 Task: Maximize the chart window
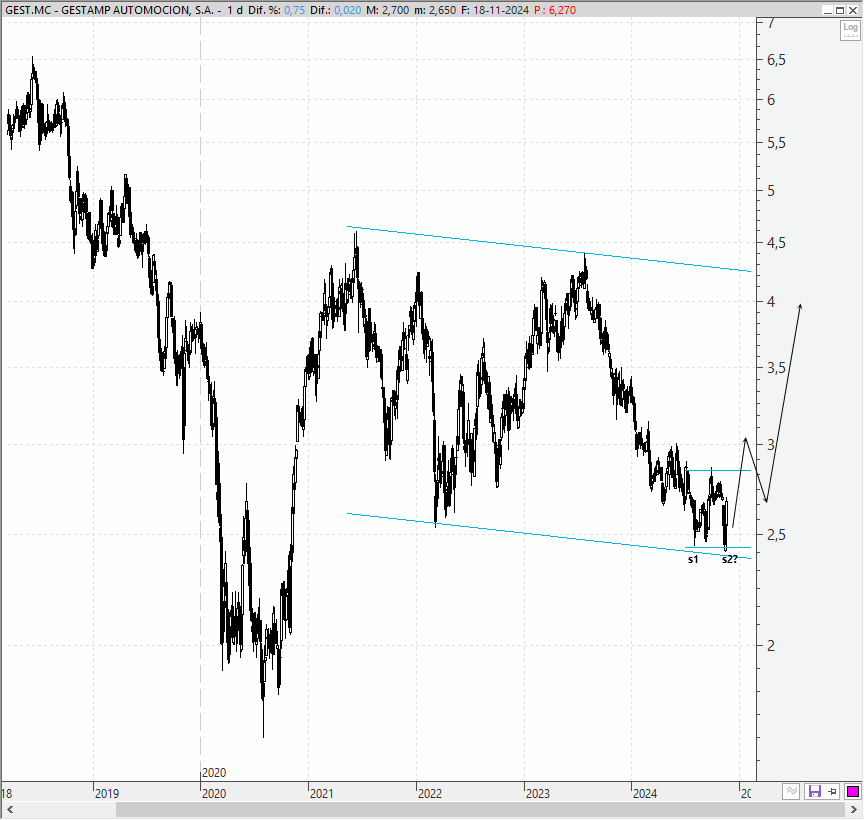click(840, 10)
